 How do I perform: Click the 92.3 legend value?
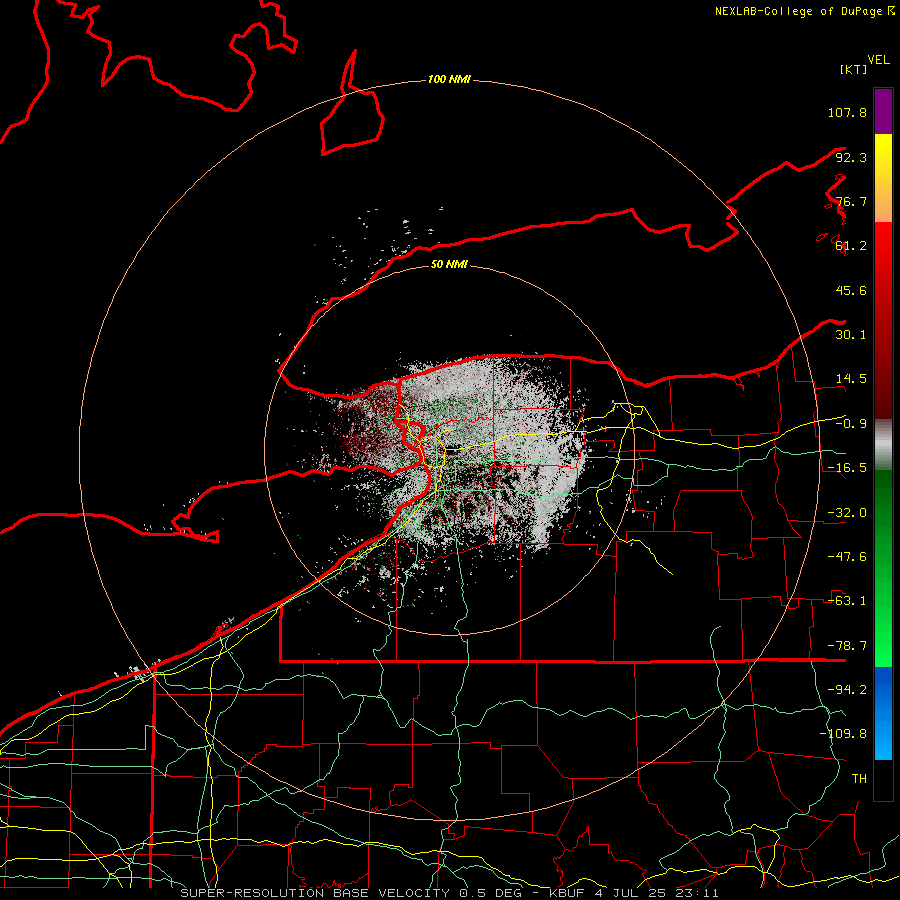coord(851,157)
